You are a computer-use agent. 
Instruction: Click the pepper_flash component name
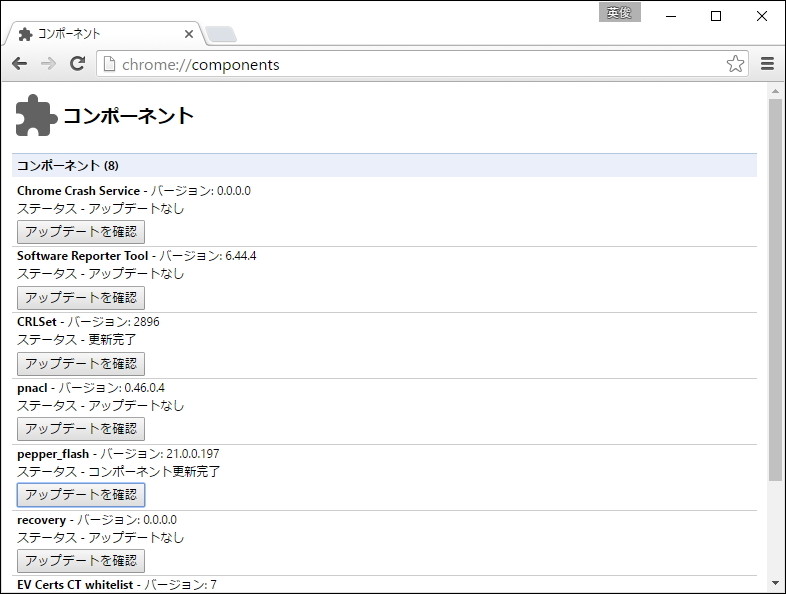[53, 454]
